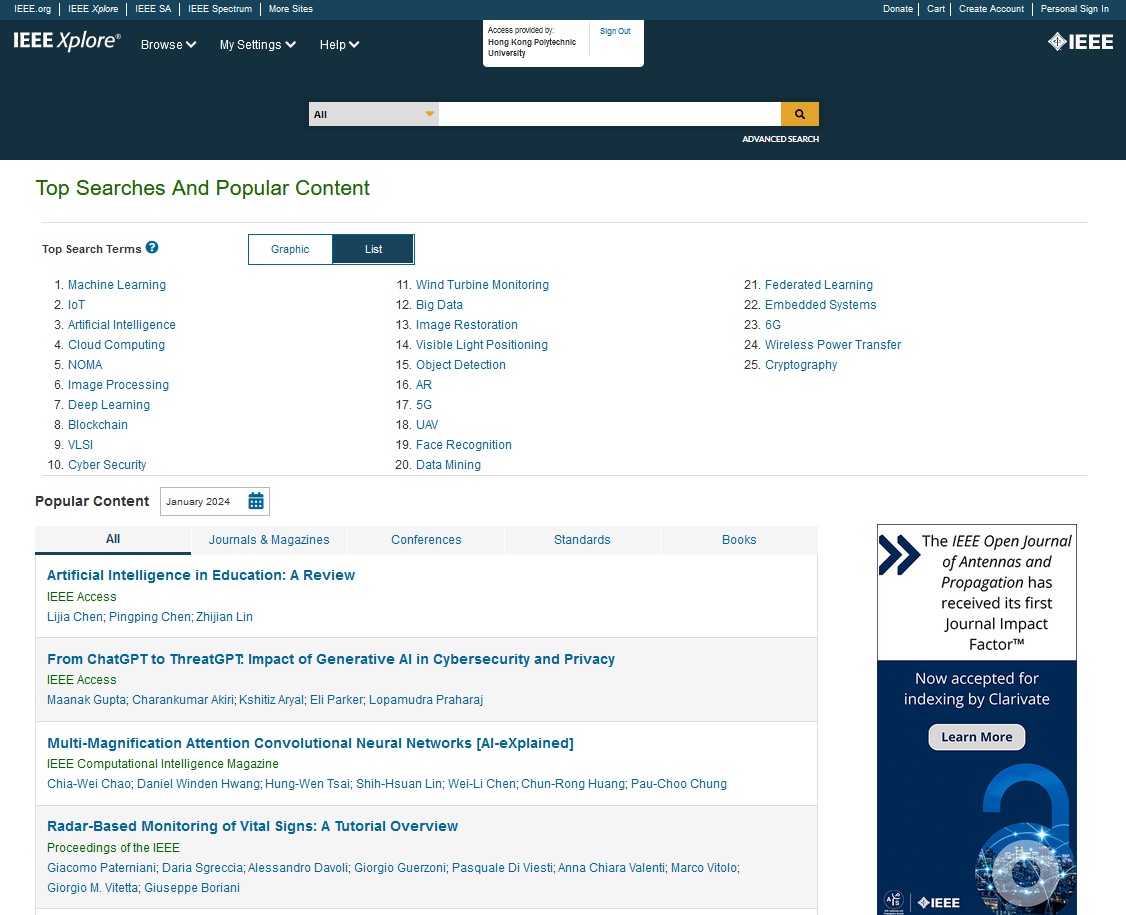Switch to the Conferences tab
This screenshot has height=915, width=1126.
pos(426,540)
